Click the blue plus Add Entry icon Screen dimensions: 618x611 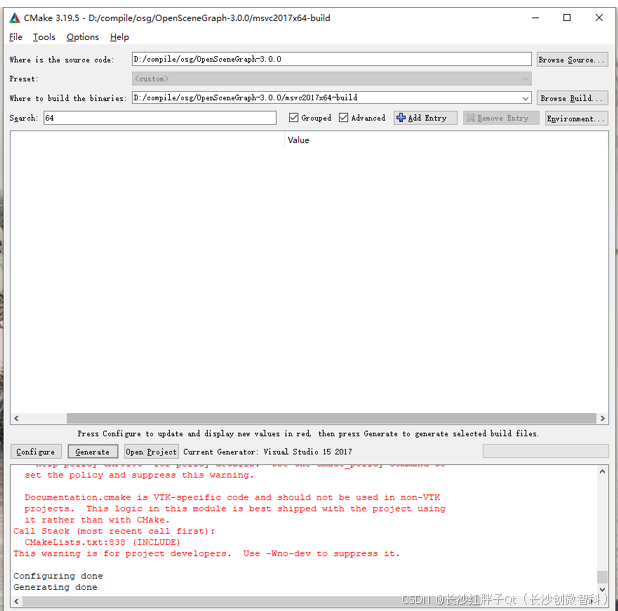click(x=400, y=118)
